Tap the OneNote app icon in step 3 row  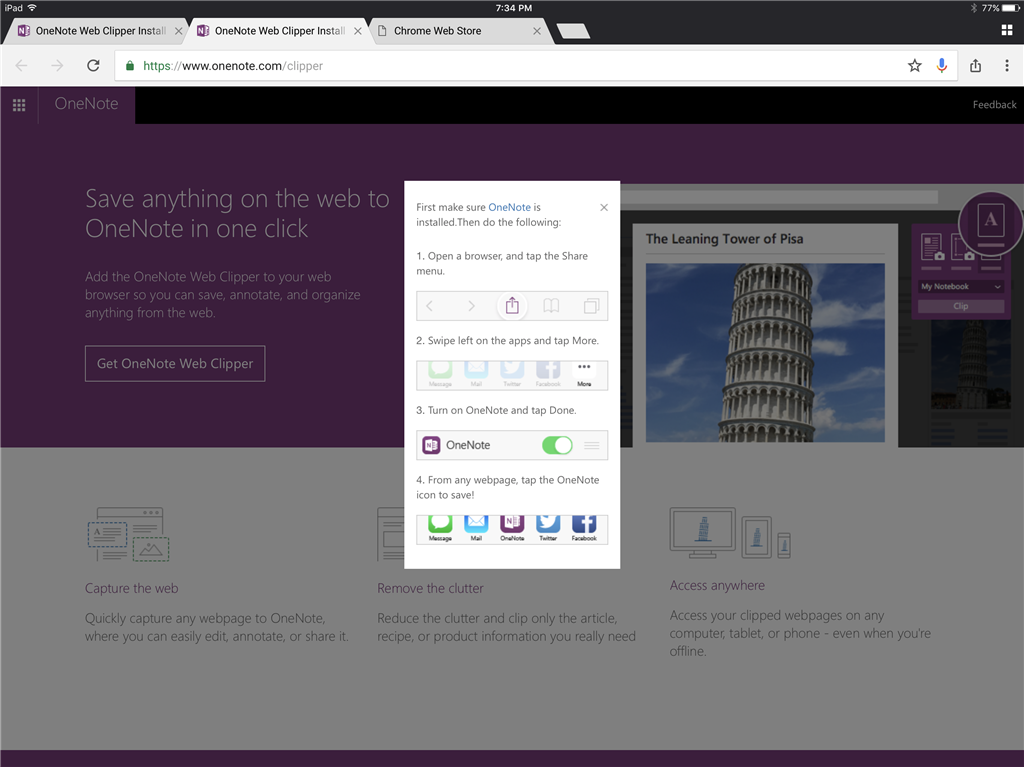pos(431,445)
